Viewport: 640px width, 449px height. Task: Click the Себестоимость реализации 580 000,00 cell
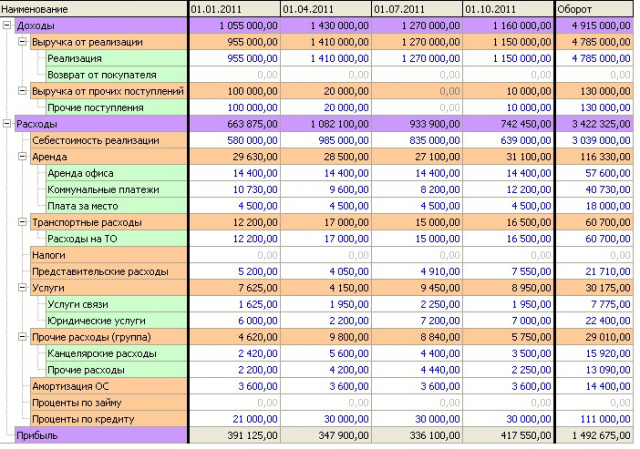click(x=235, y=140)
